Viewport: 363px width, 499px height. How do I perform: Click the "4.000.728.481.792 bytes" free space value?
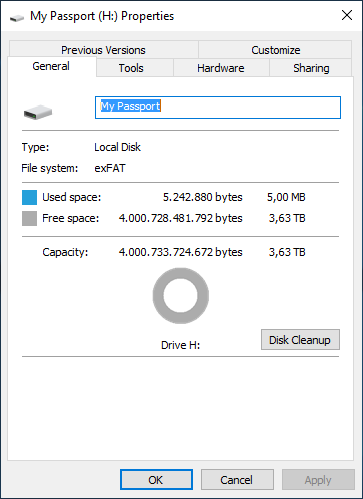pyautogui.click(x=181, y=218)
